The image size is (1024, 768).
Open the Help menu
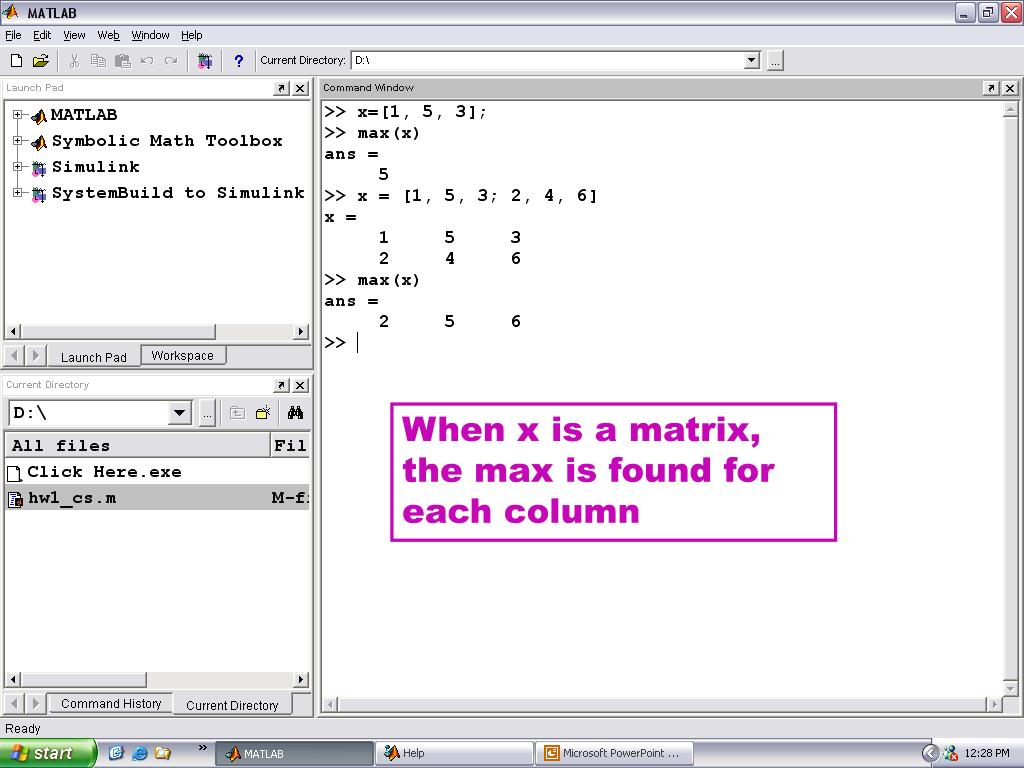[191, 35]
